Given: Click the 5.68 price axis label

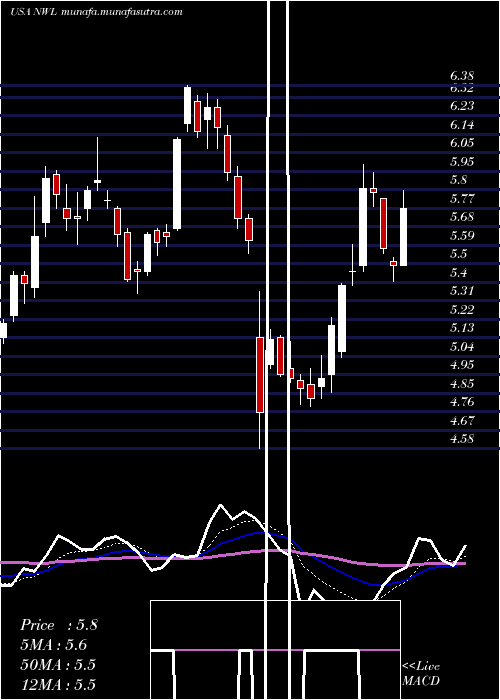Looking at the screenshot, I should pos(462,217).
